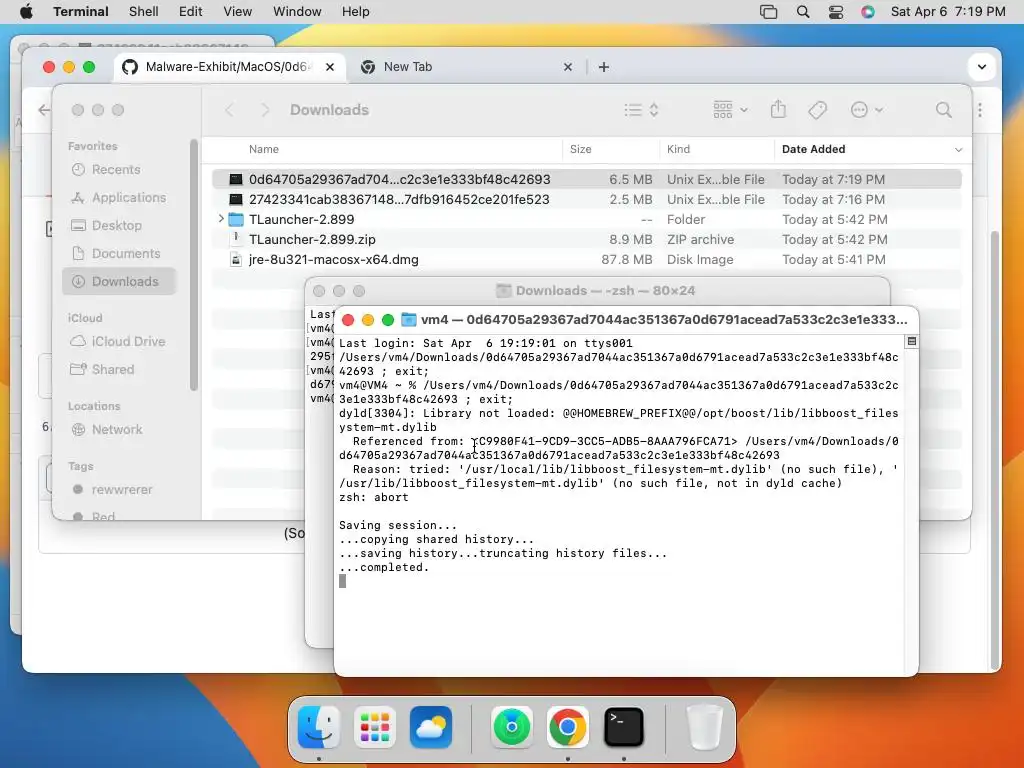Viewport: 1024px width, 768px height.
Task: Click the Stage Manager windows icon in menu bar
Action: (769, 12)
